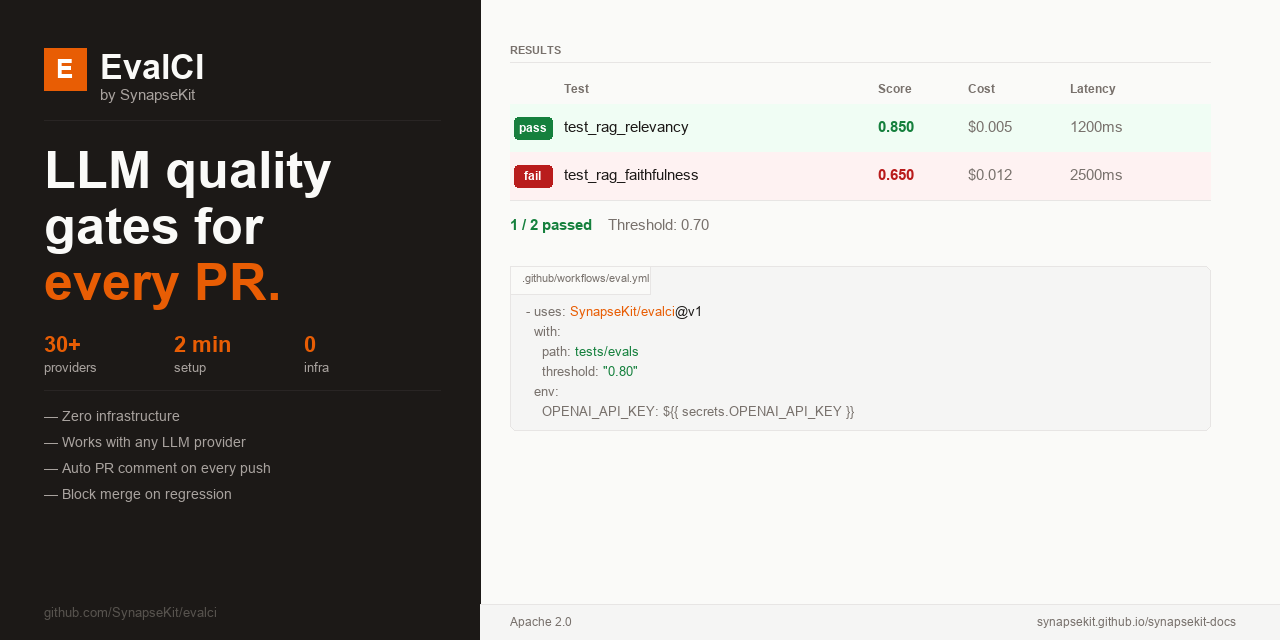Viewport: 1280px width, 640px height.
Task: Click the 'Apache 2.0' license text
Action: (x=541, y=622)
